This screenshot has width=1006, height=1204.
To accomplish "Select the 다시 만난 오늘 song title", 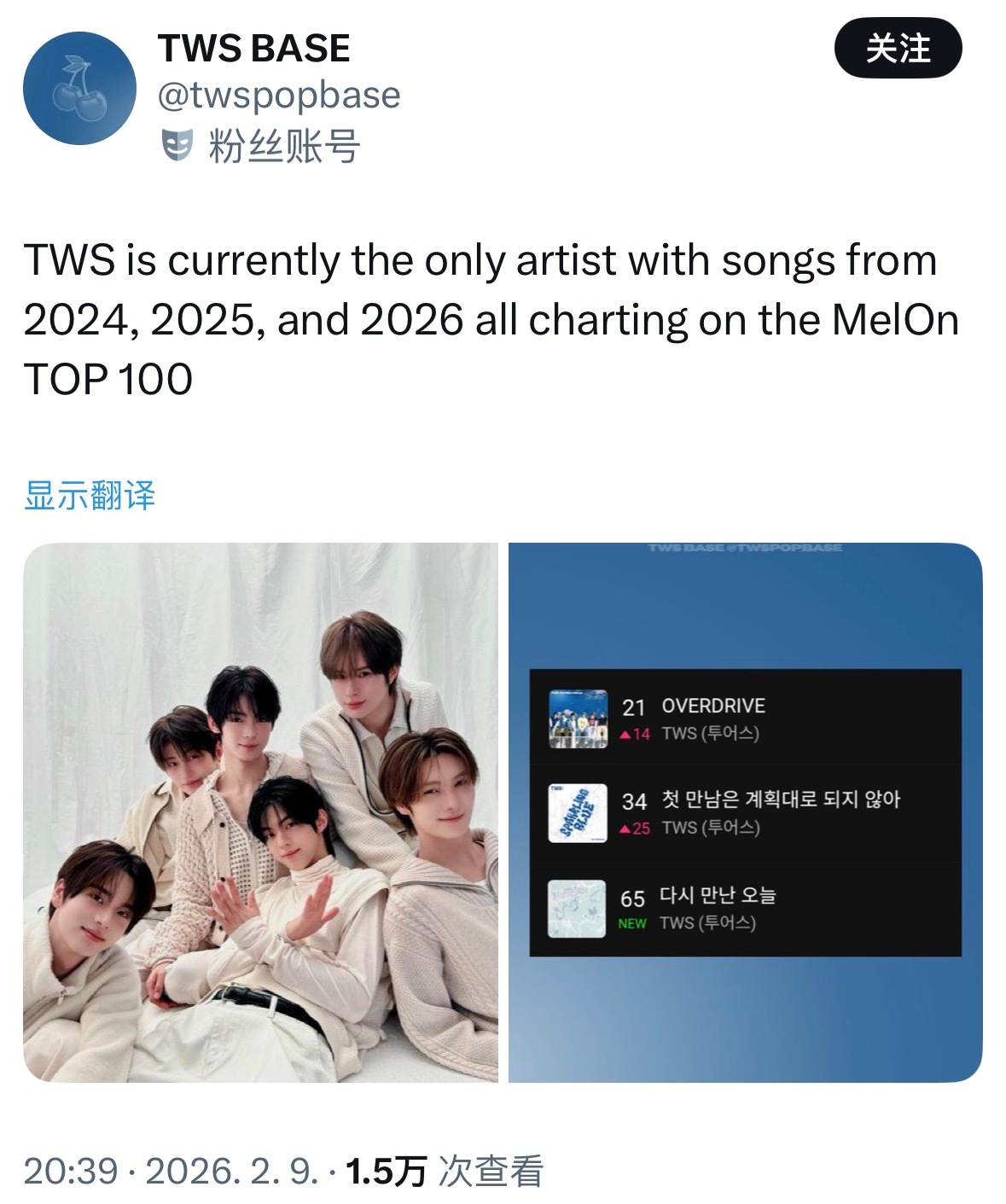I will [718, 895].
